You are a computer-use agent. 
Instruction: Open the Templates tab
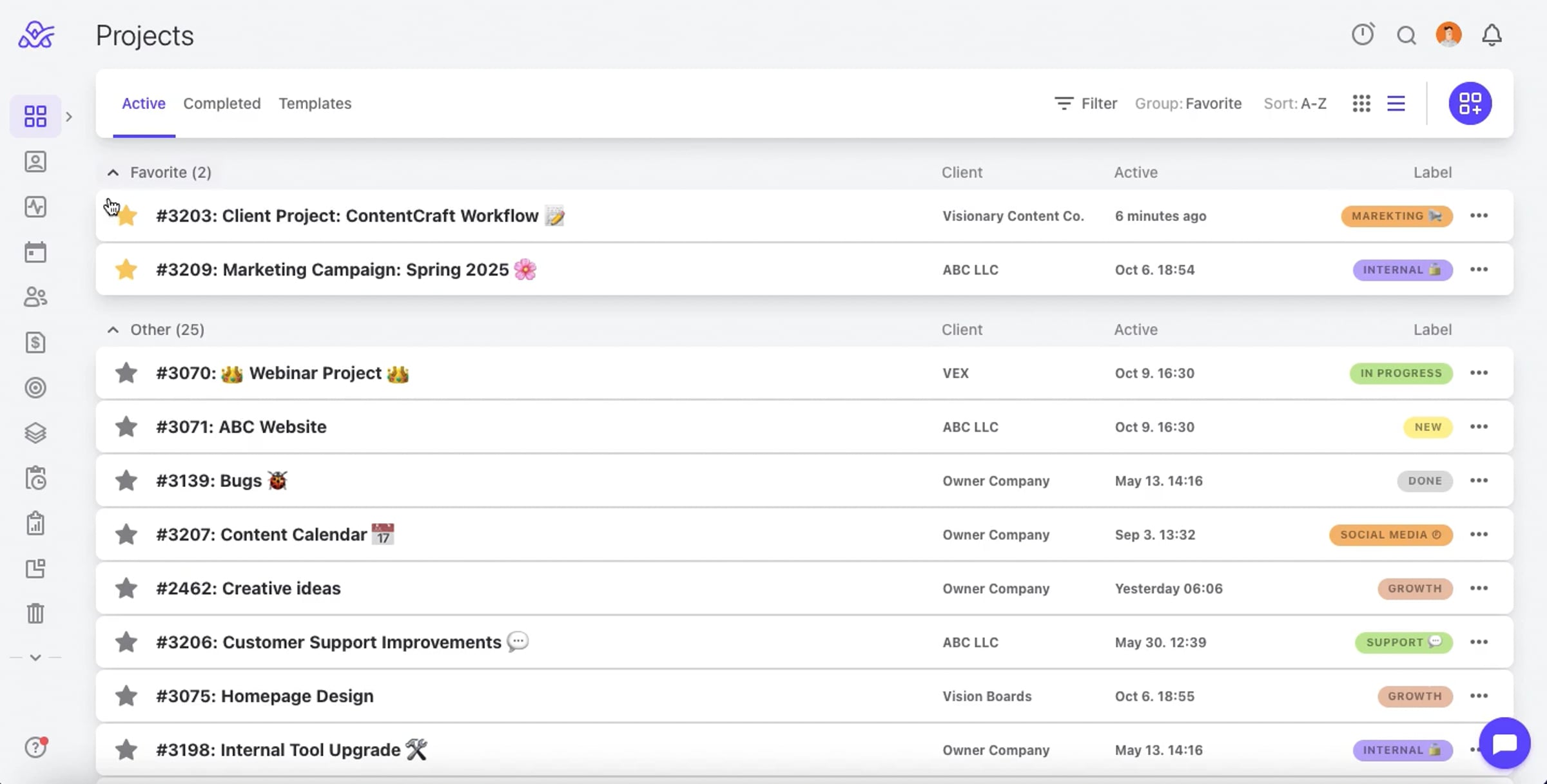[315, 103]
